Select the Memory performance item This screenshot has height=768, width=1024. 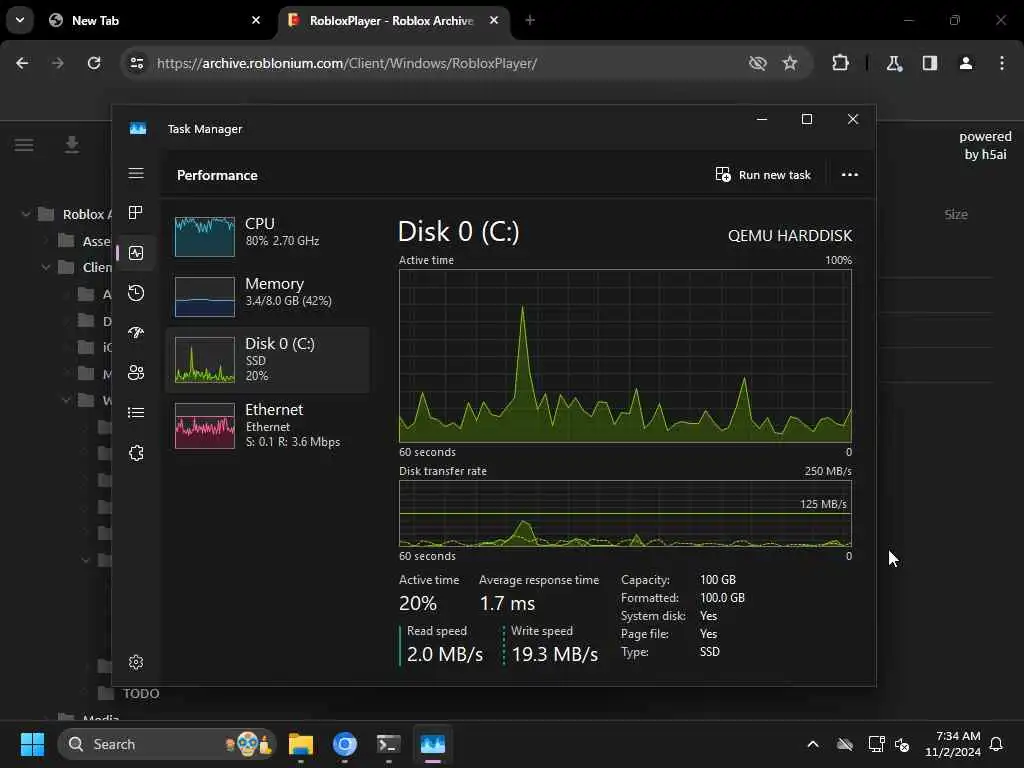(268, 296)
